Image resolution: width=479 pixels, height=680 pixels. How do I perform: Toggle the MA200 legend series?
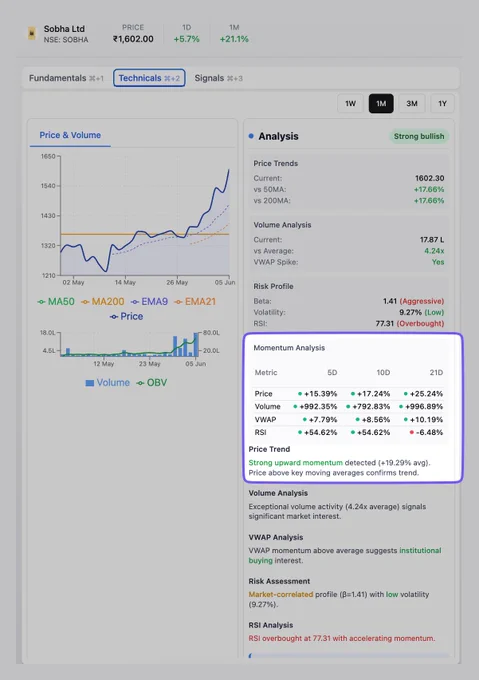(x=102, y=301)
